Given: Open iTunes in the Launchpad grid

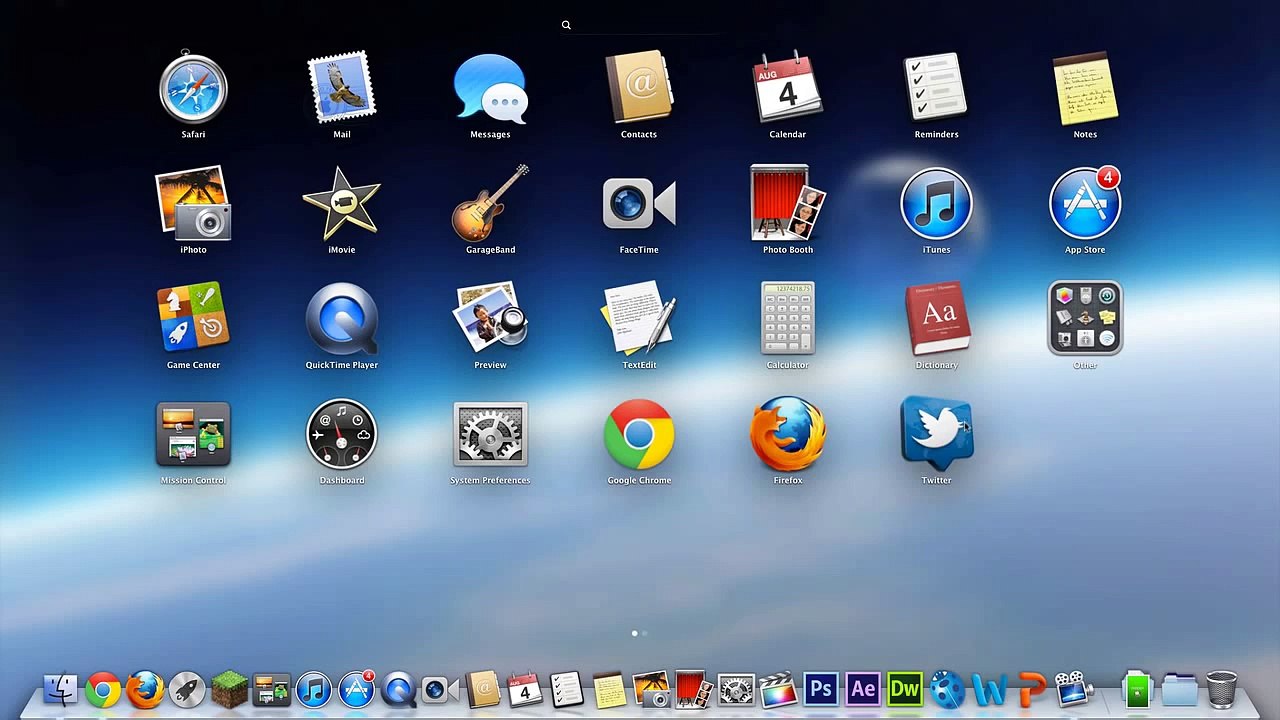Looking at the screenshot, I should click(x=936, y=204).
